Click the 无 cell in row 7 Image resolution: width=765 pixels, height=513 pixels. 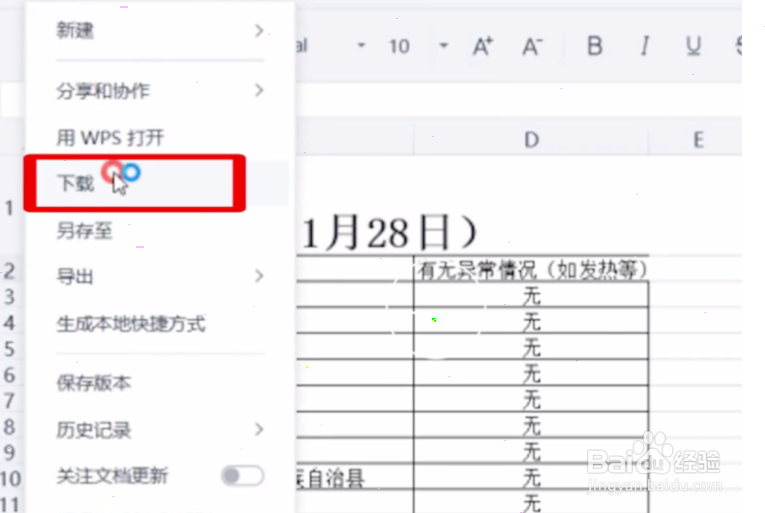click(x=531, y=400)
